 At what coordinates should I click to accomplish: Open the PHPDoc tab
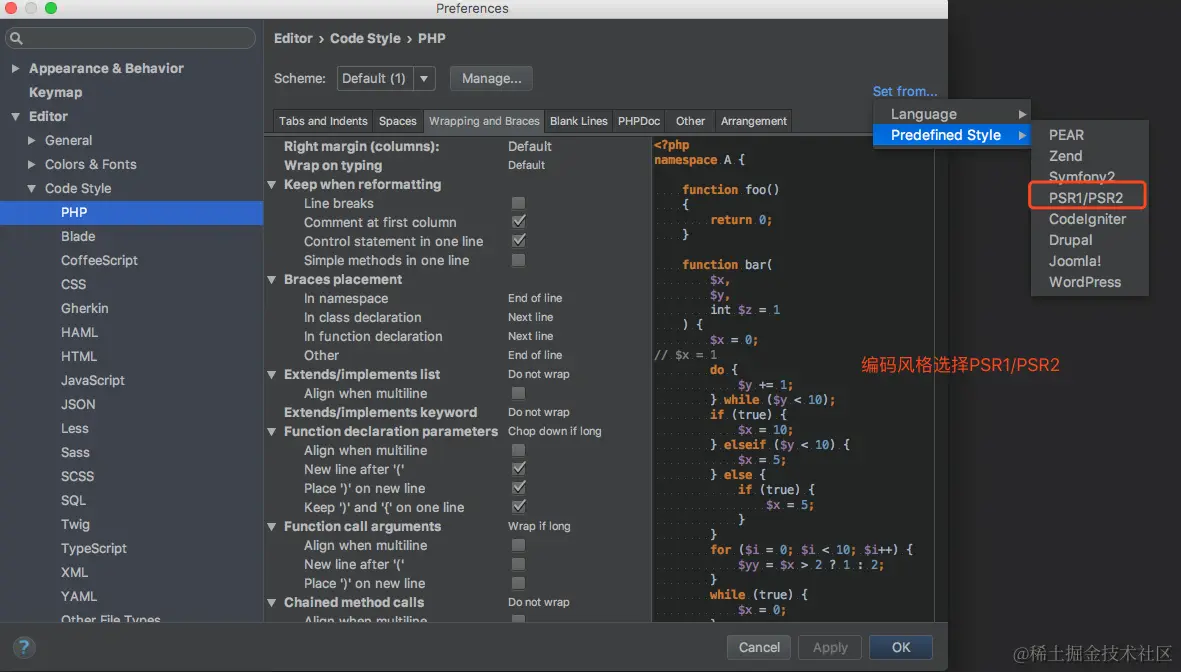(x=639, y=121)
